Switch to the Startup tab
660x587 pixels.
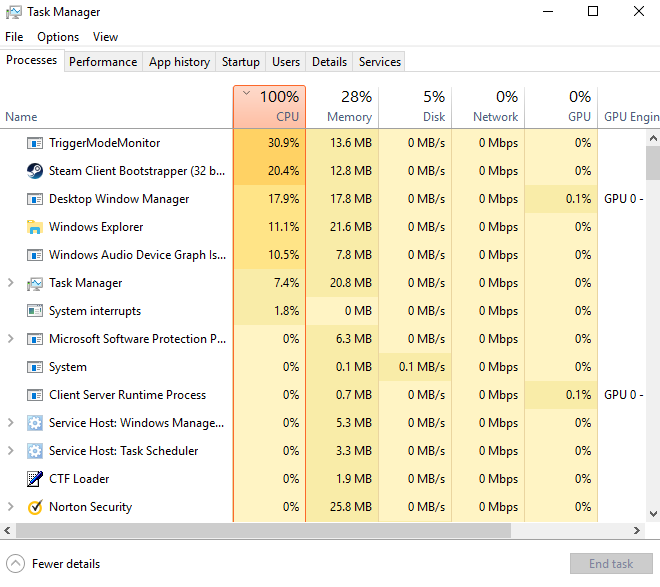241,62
